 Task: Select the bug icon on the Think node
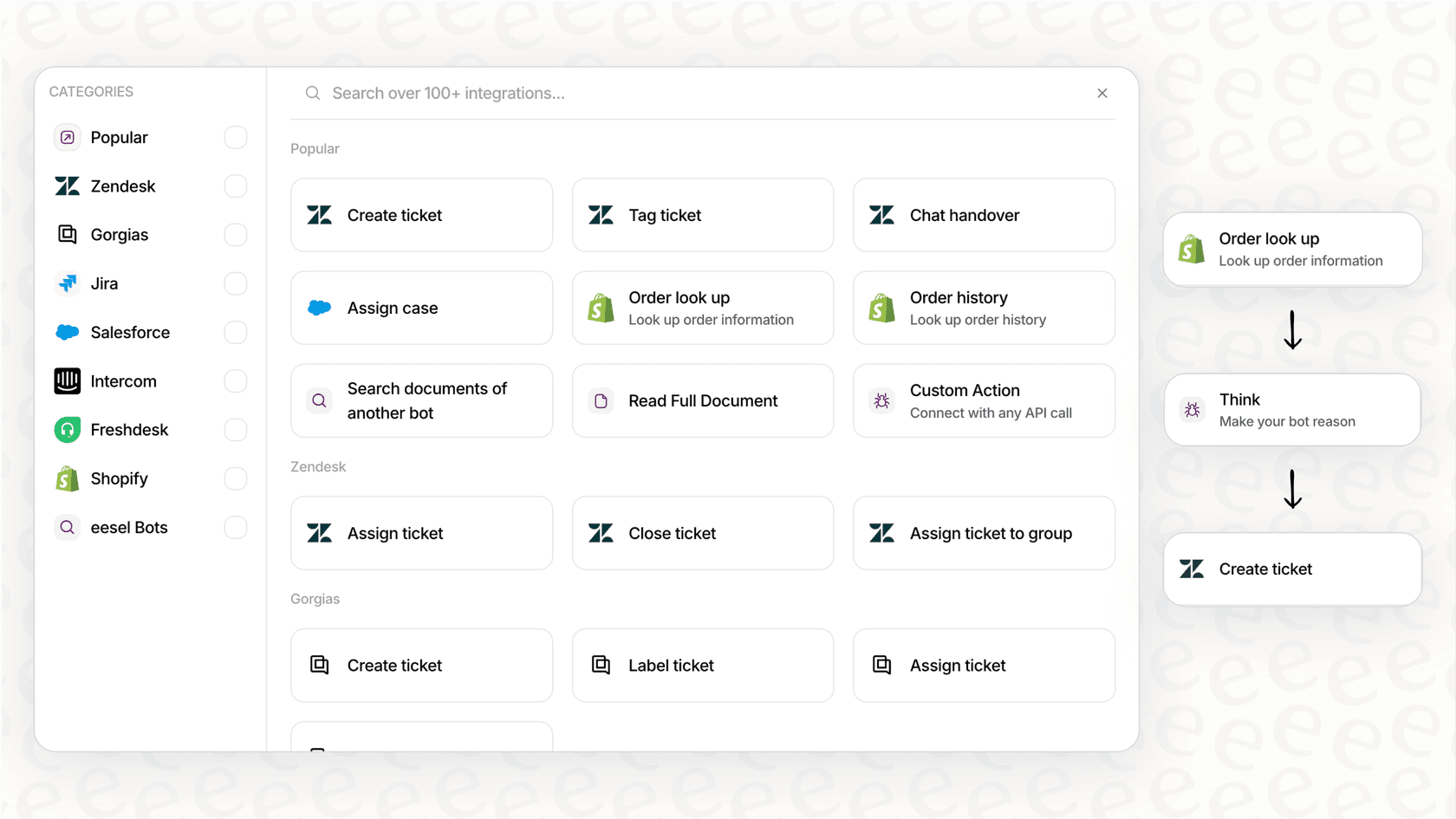coord(1192,410)
